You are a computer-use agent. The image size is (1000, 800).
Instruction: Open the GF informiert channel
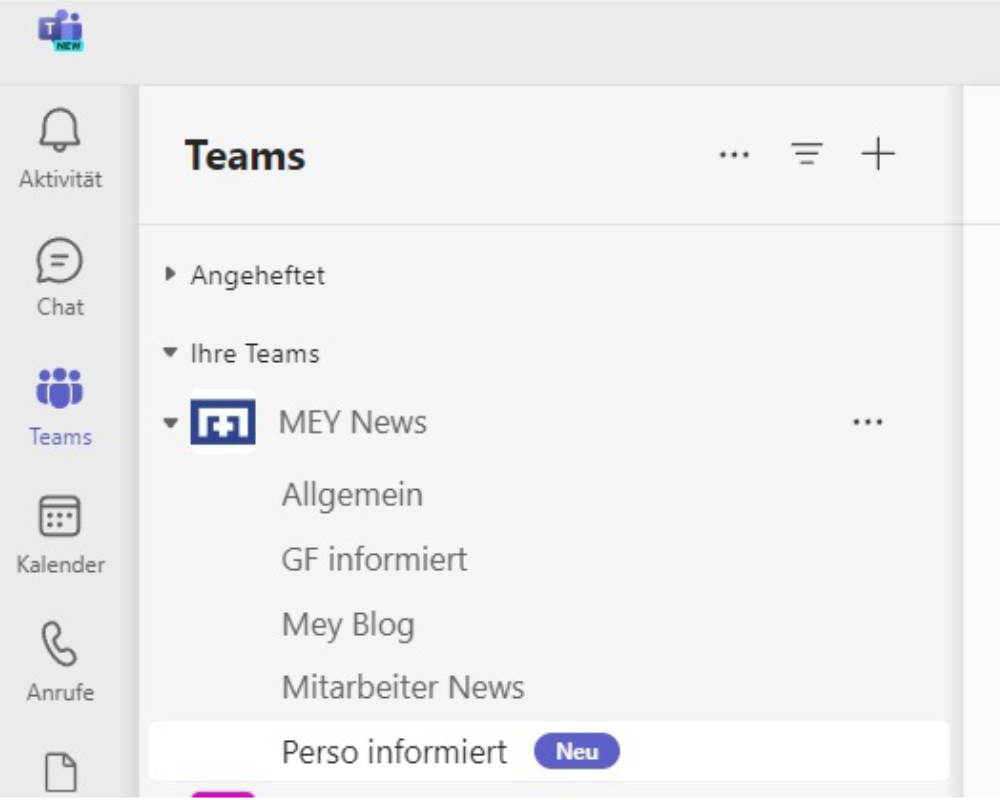[374, 559]
